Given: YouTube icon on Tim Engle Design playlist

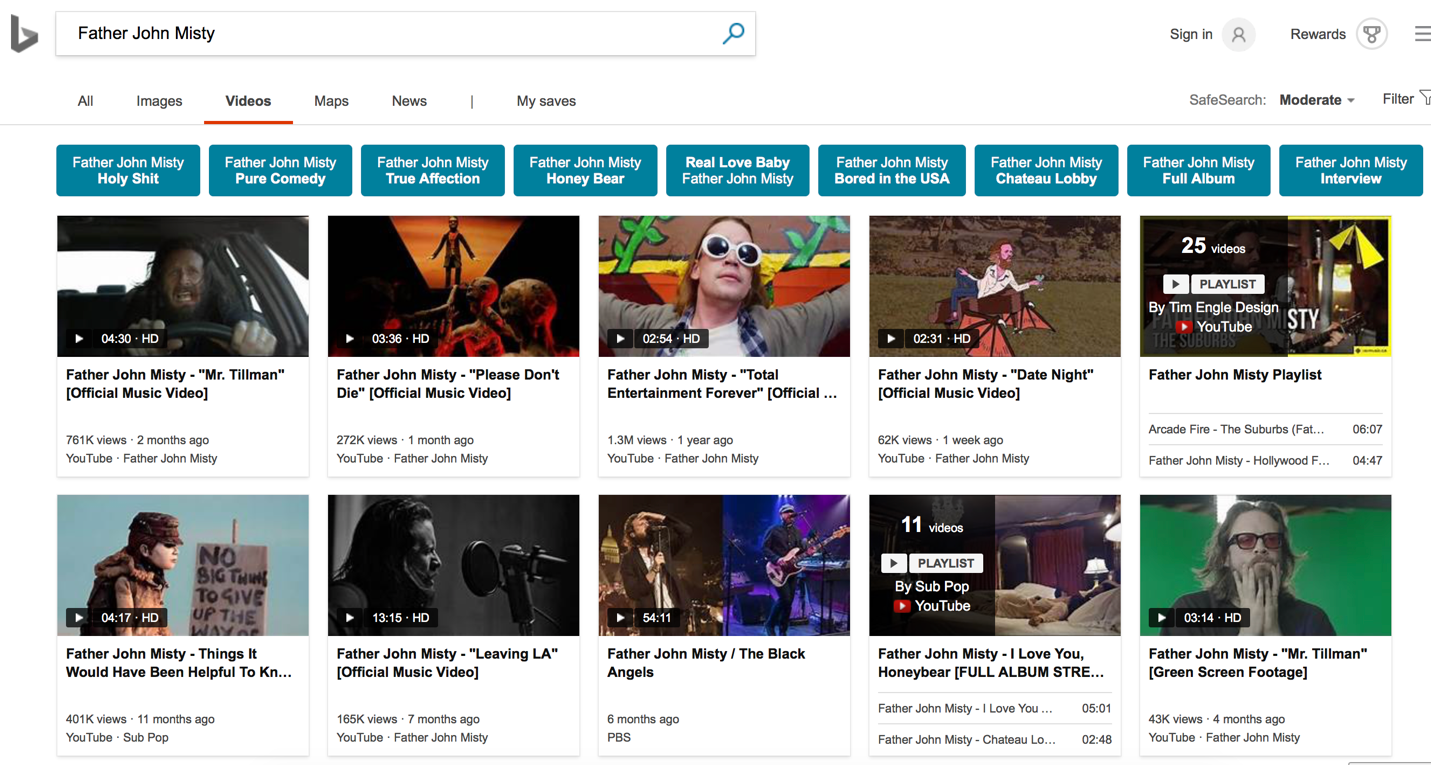Looking at the screenshot, I should pyautogui.click(x=1184, y=327).
